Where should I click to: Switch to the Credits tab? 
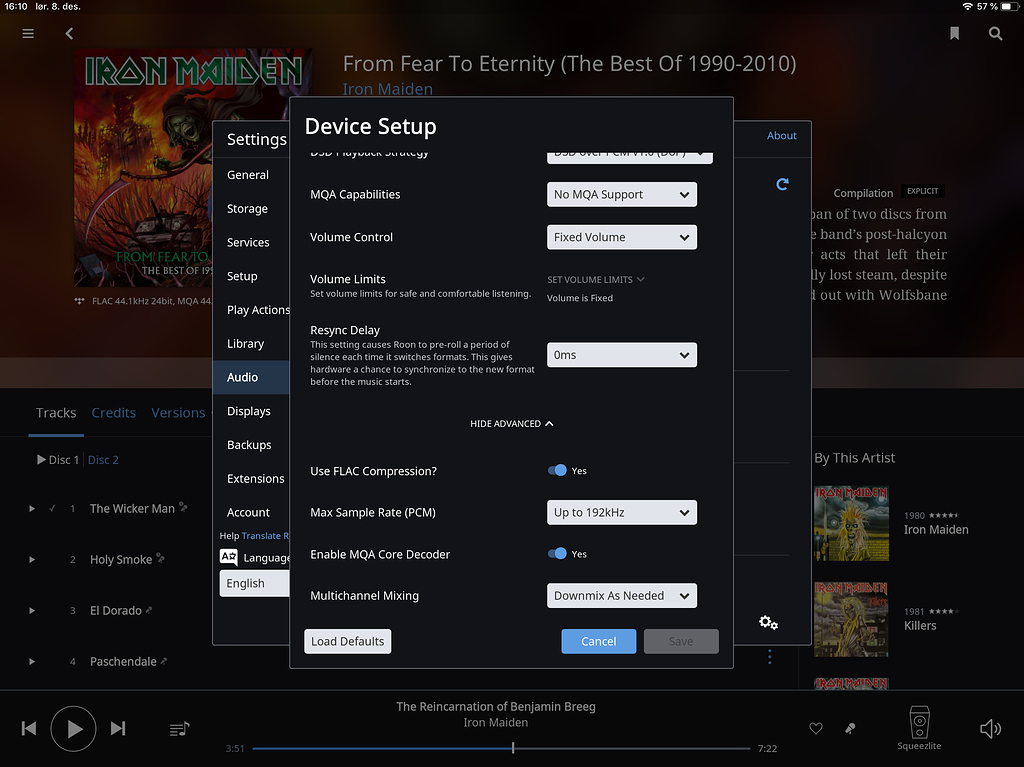[113, 412]
